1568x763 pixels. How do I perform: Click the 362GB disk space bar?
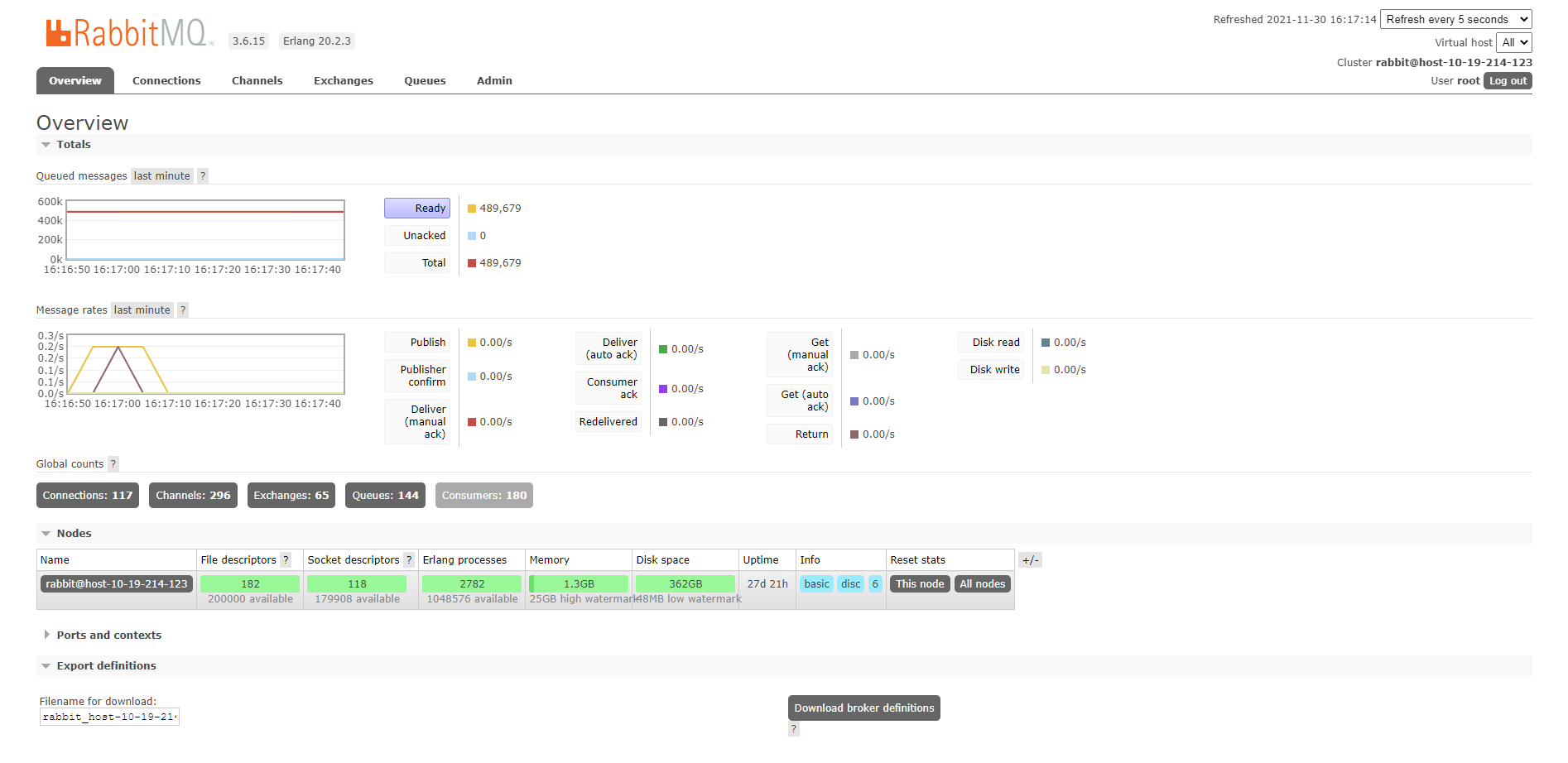(x=685, y=584)
